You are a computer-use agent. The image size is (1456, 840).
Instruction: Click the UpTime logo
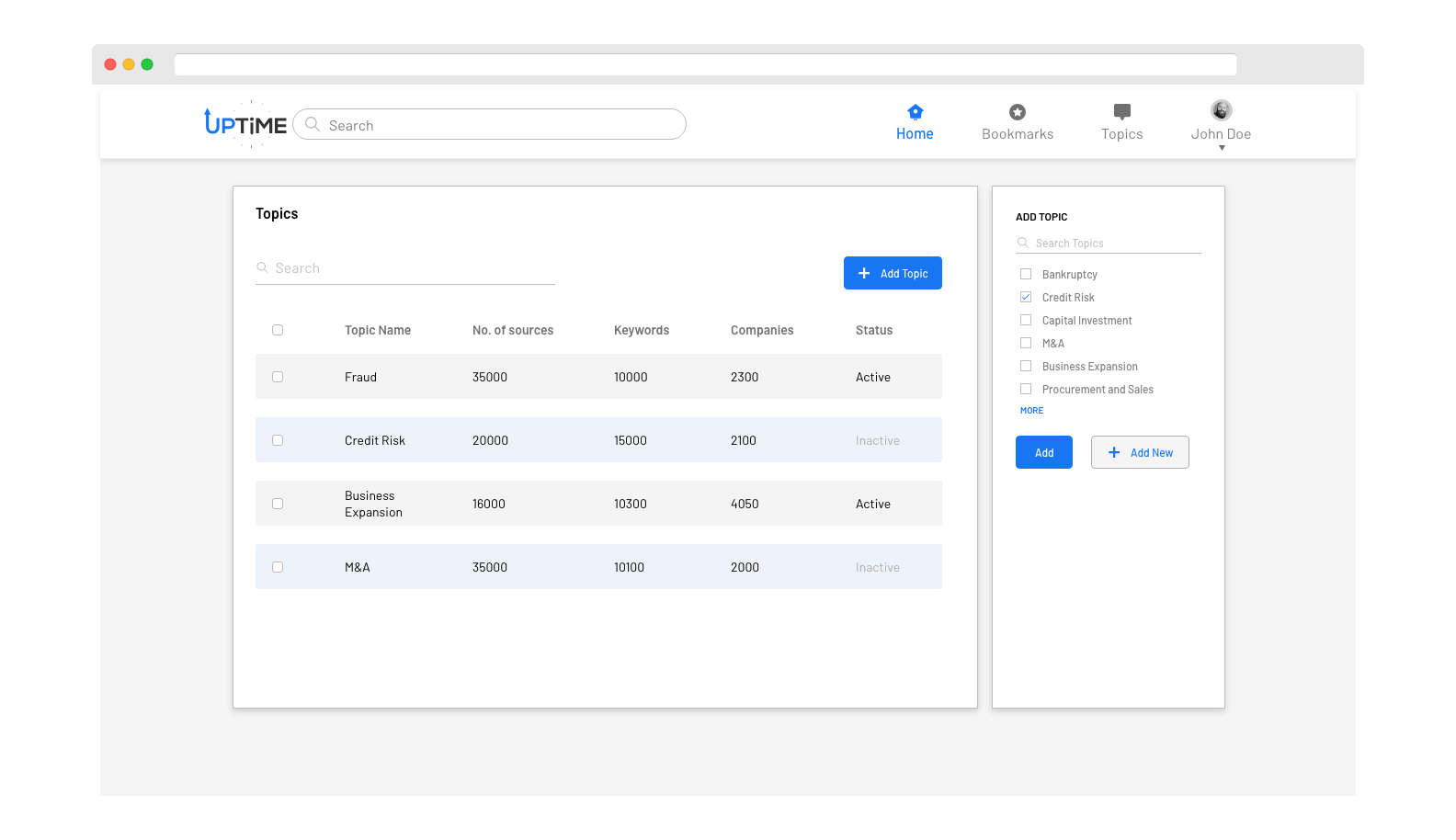pos(245,124)
